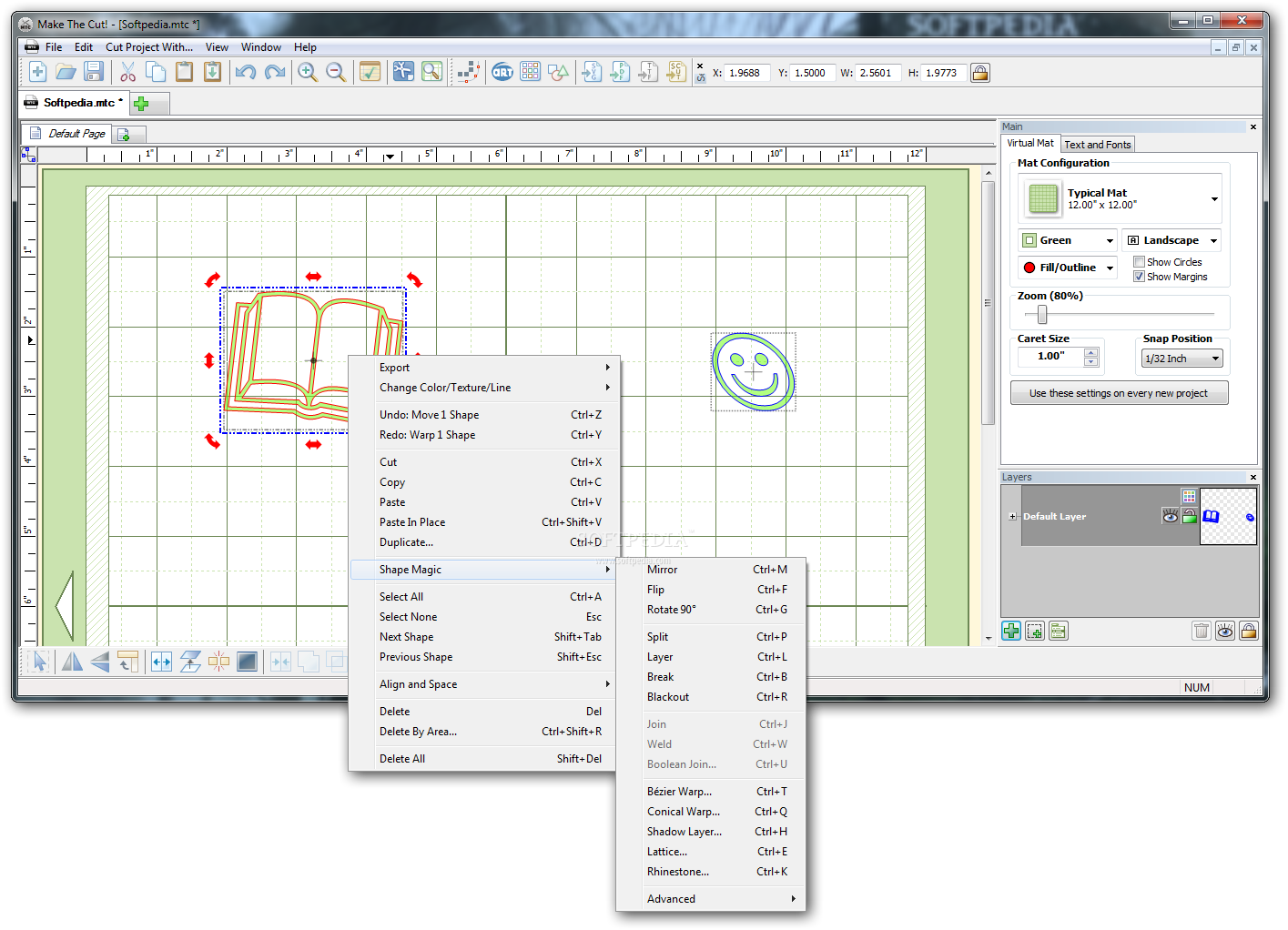The height and width of the screenshot is (930, 1288).
Task: Choose Duplicate... from context menu
Action: click(484, 542)
